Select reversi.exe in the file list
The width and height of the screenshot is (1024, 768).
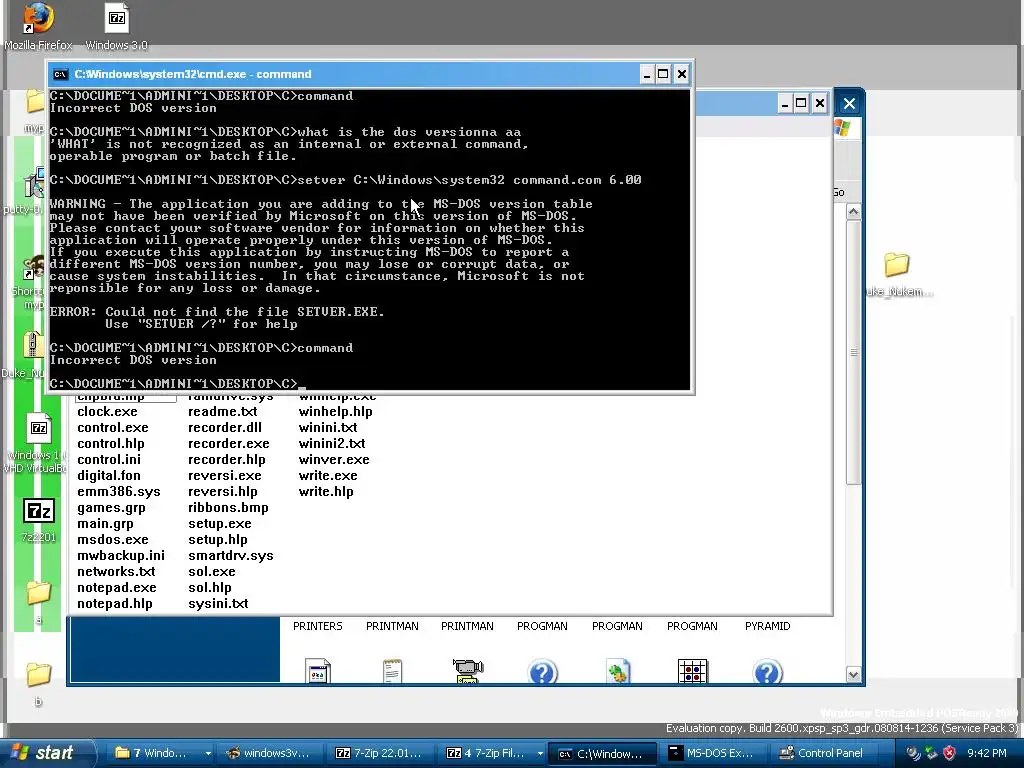tap(224, 475)
